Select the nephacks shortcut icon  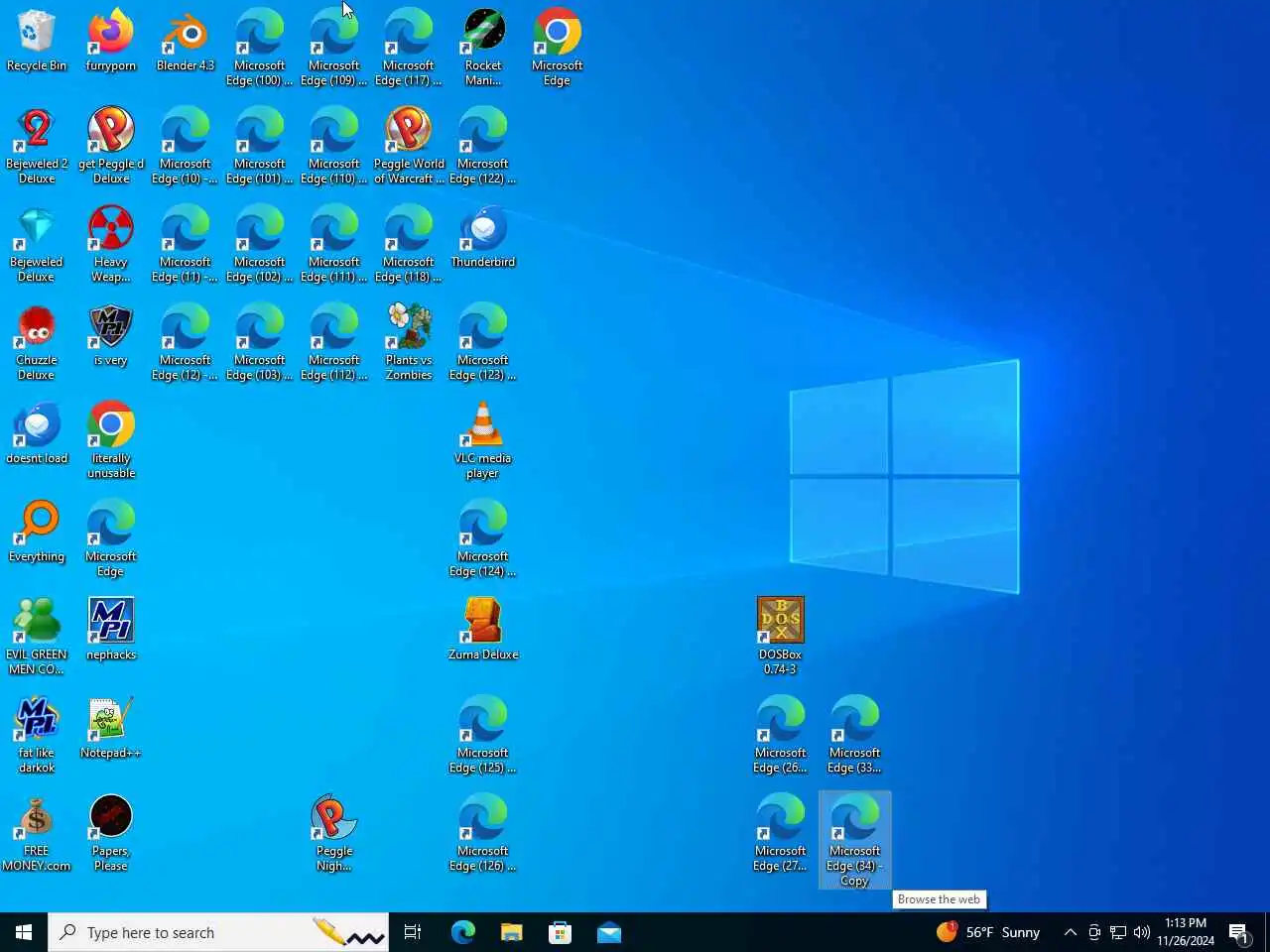coord(111,630)
